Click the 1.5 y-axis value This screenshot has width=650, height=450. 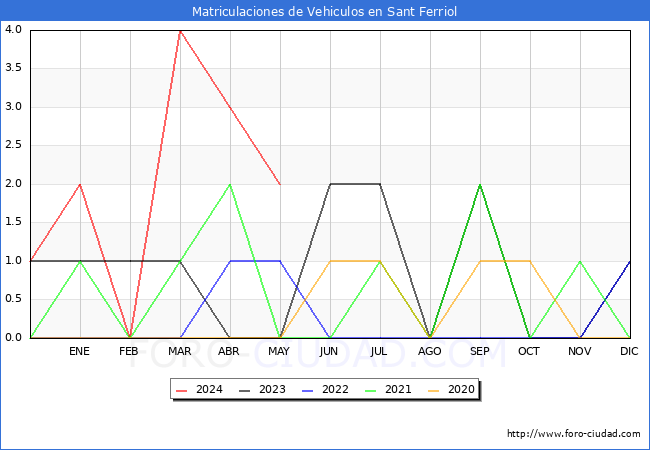(13, 222)
